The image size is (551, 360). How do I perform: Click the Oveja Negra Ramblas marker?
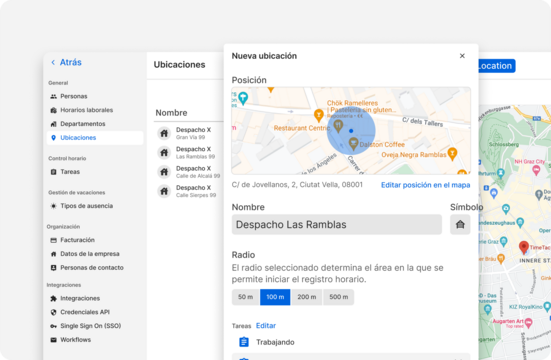click(453, 154)
